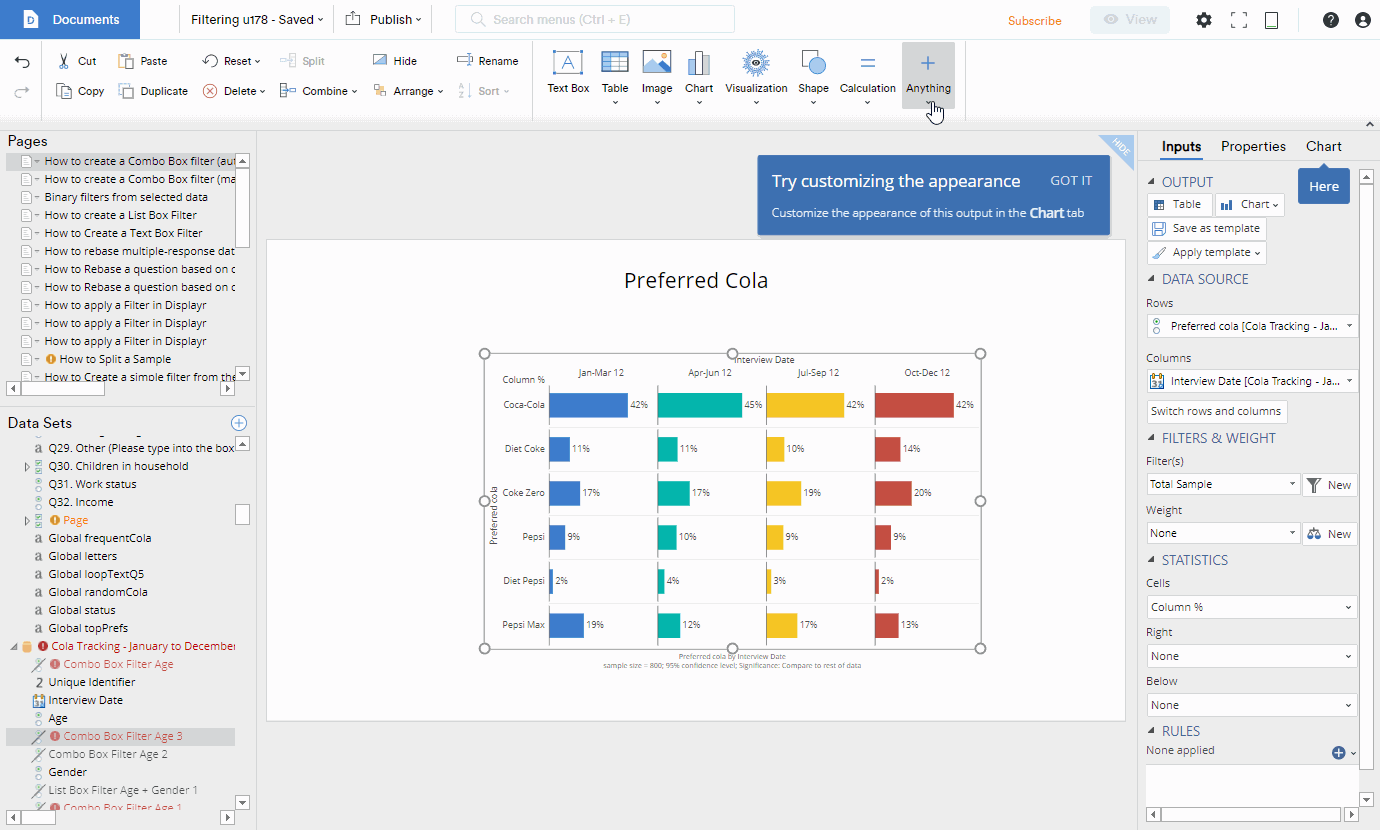Add a new data set with plus icon
This screenshot has width=1380, height=830.
[239, 423]
